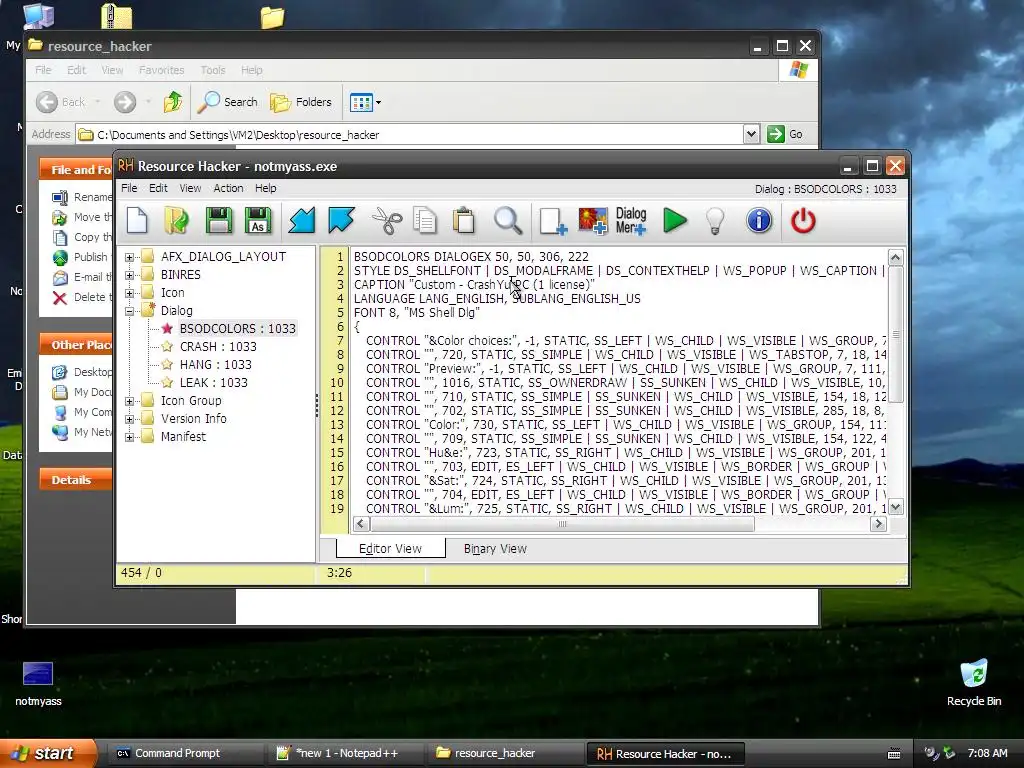
Task: Open Resource Hacker Edit menu
Action: pos(158,188)
